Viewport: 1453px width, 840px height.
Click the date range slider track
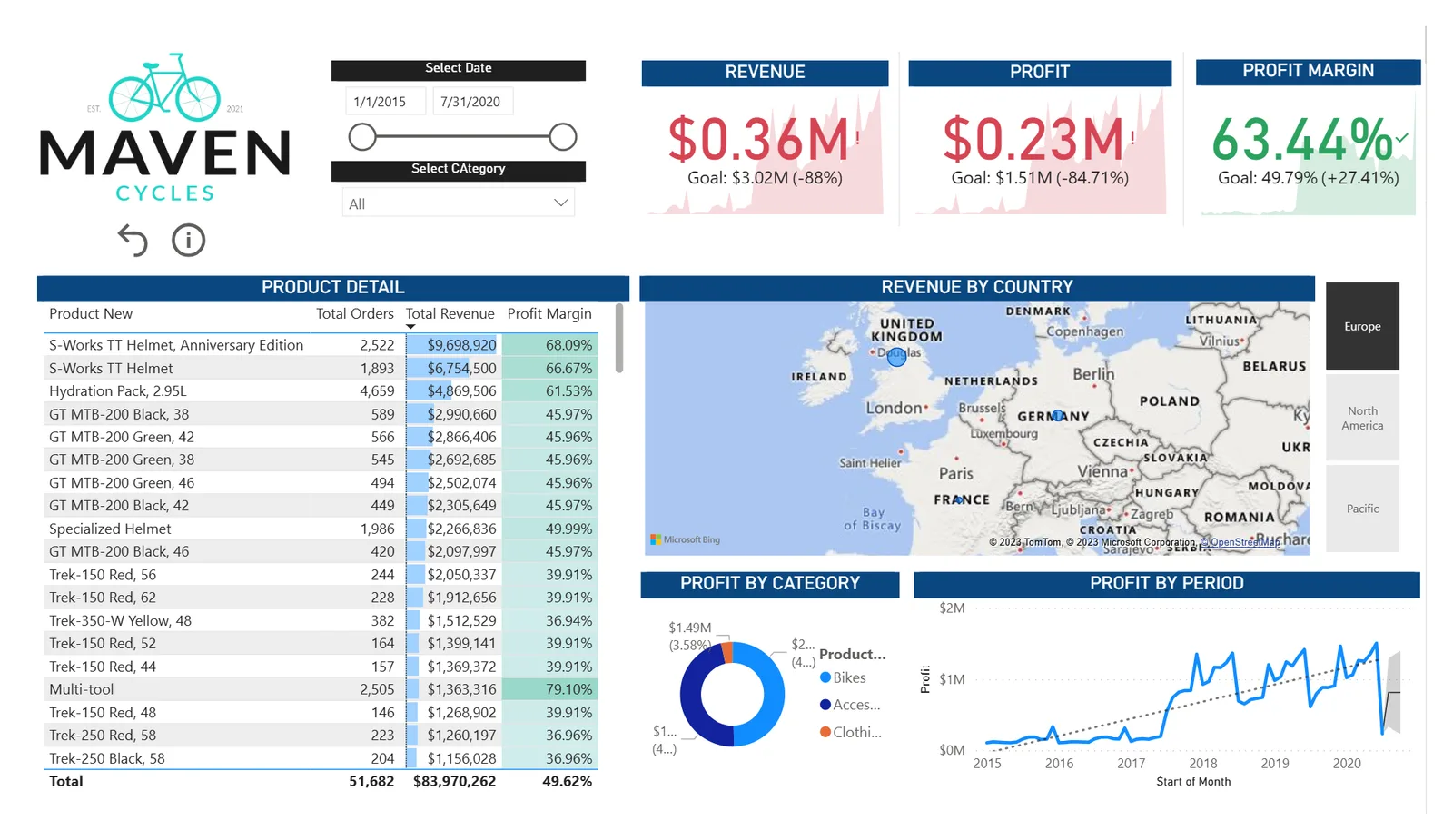click(462, 137)
